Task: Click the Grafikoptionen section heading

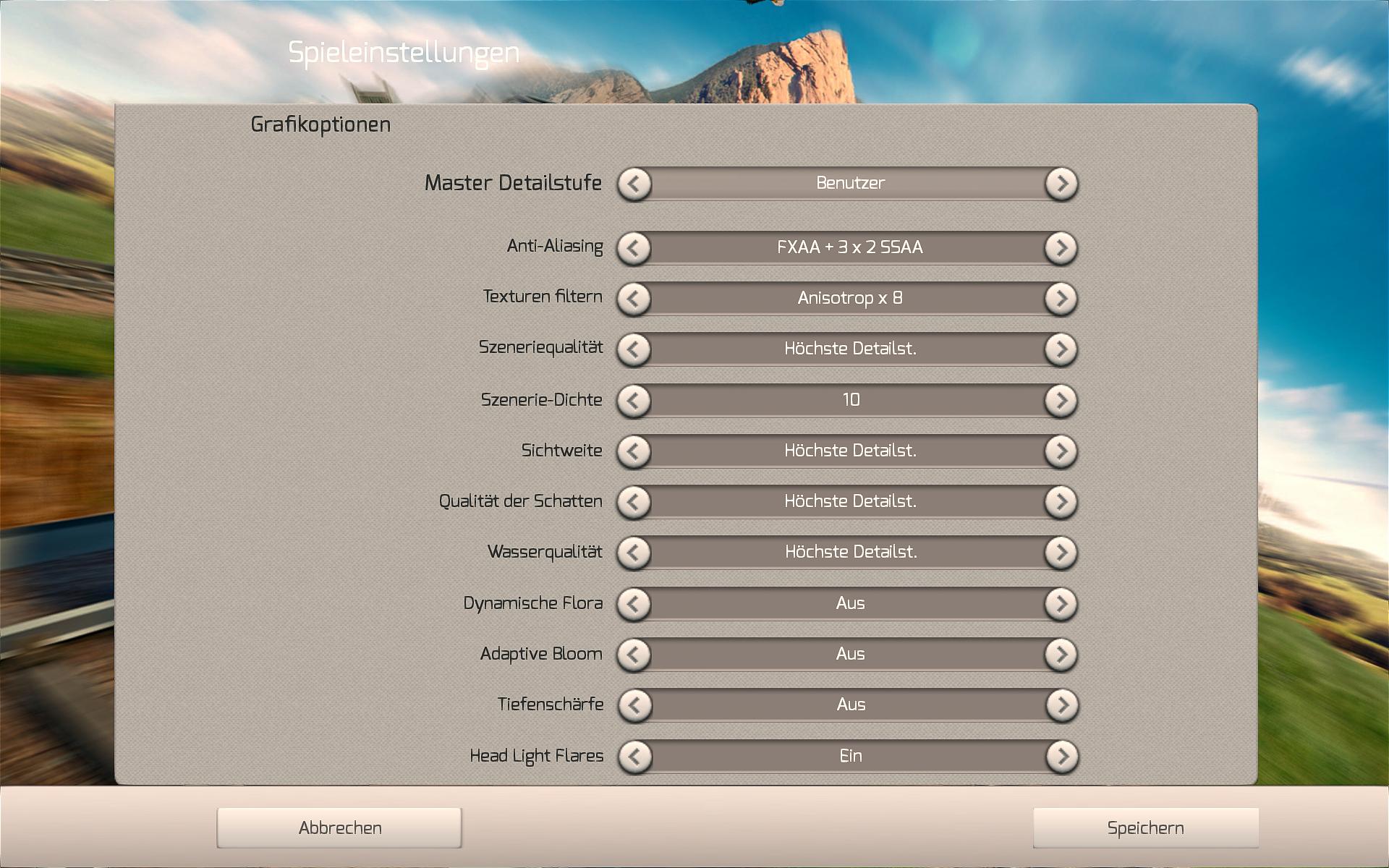Action: coord(320,124)
